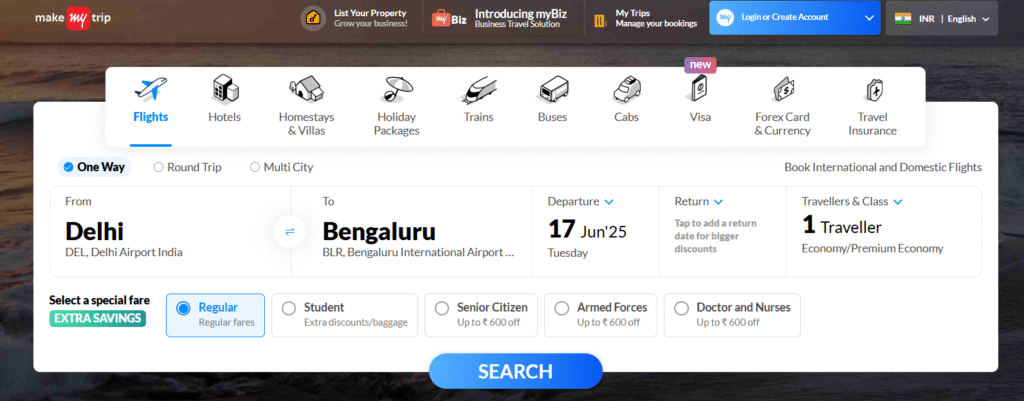
Task: Swap From and To cities icon
Action: point(289,231)
